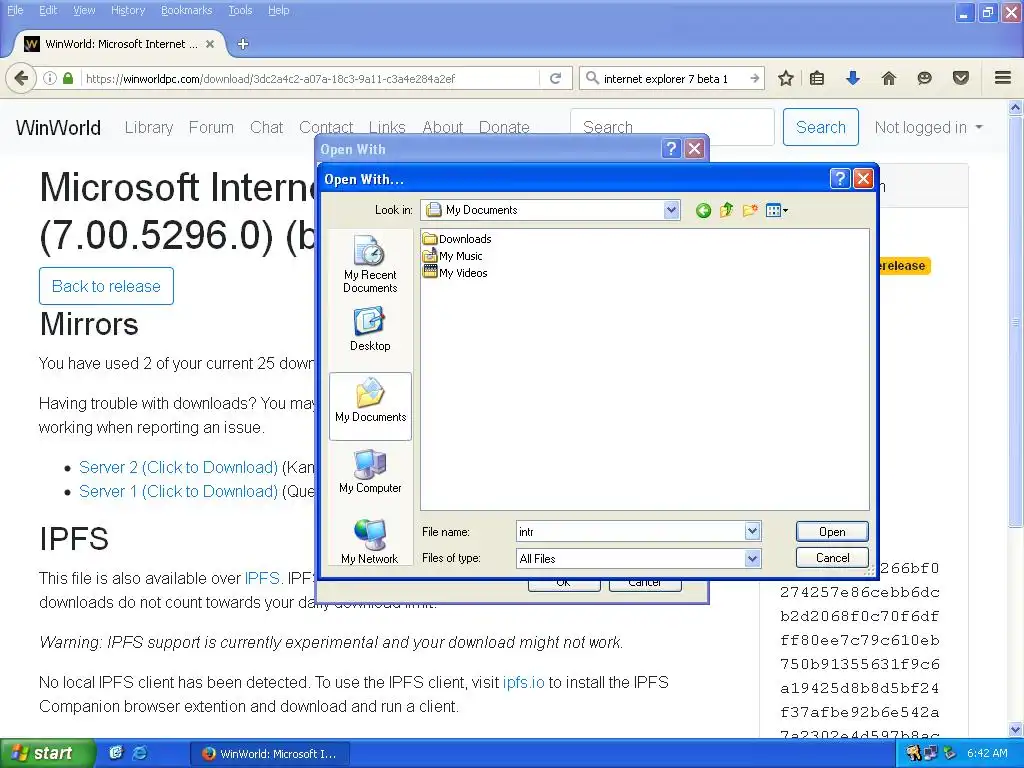Click Firefox back navigation arrow
The width and height of the screenshot is (1024, 768).
coord(21,78)
